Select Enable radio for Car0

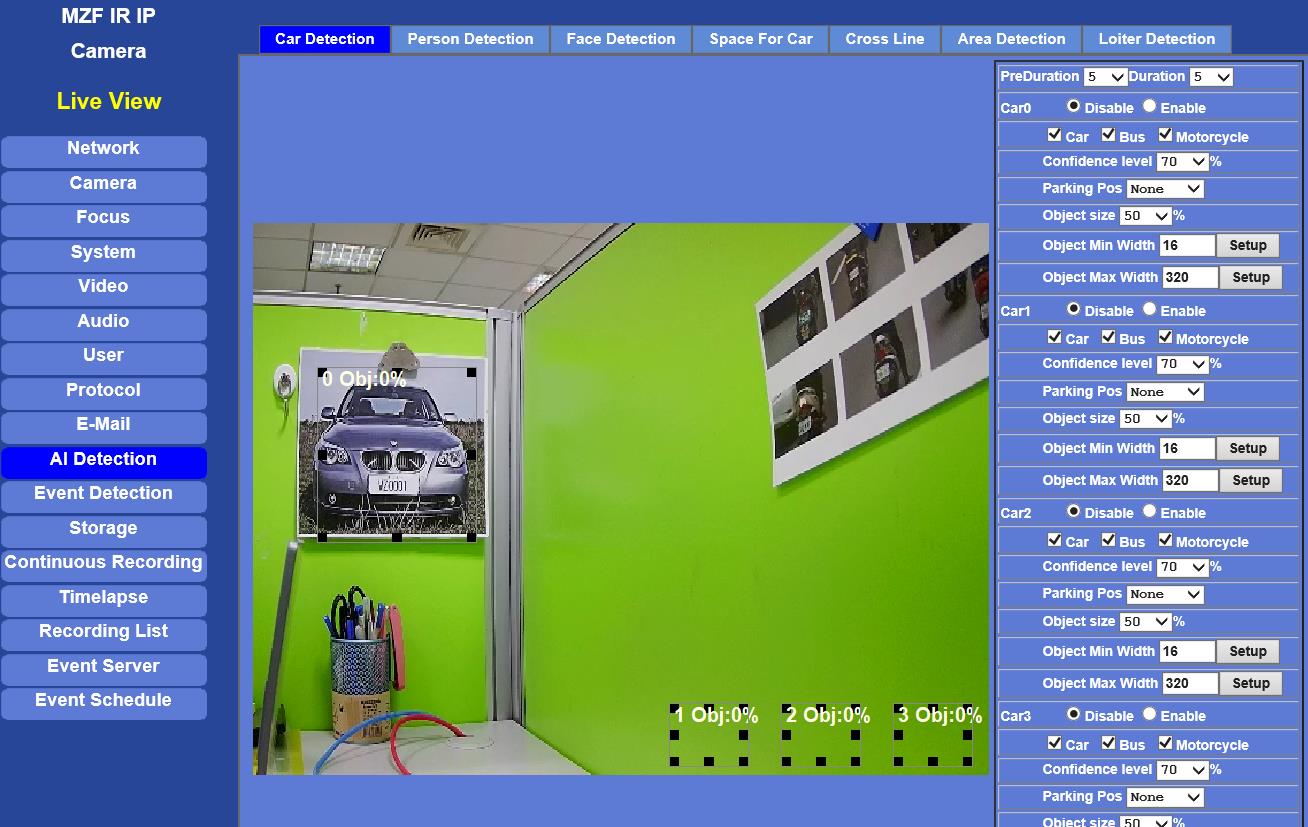(1150, 106)
